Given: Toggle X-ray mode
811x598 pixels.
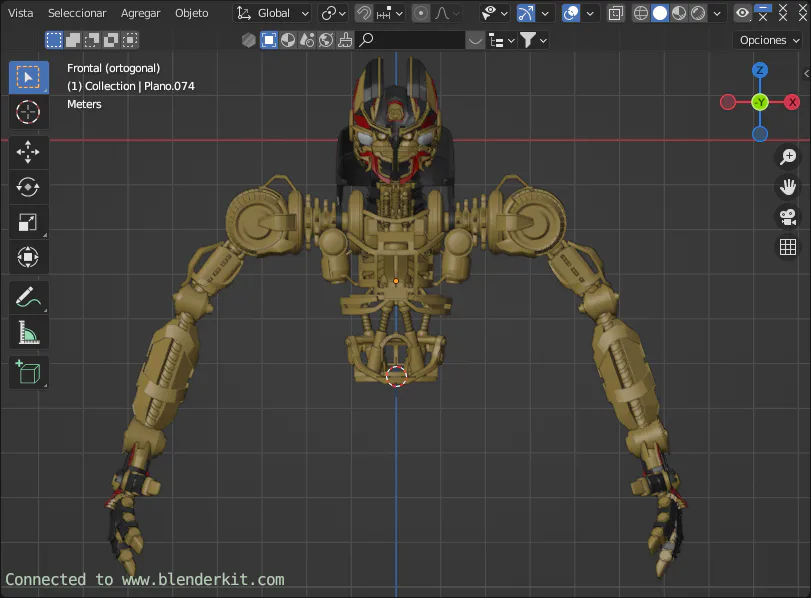Looking at the screenshot, I should coord(615,13).
